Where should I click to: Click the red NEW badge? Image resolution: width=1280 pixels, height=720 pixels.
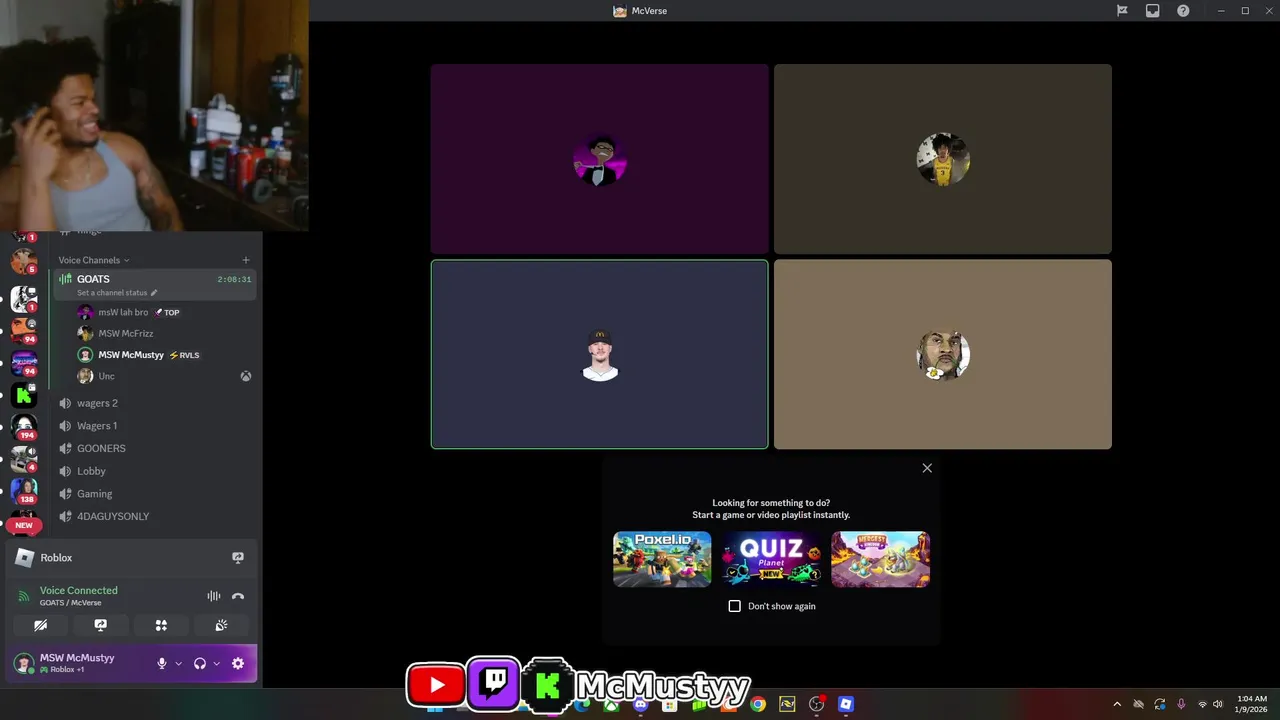(24, 525)
